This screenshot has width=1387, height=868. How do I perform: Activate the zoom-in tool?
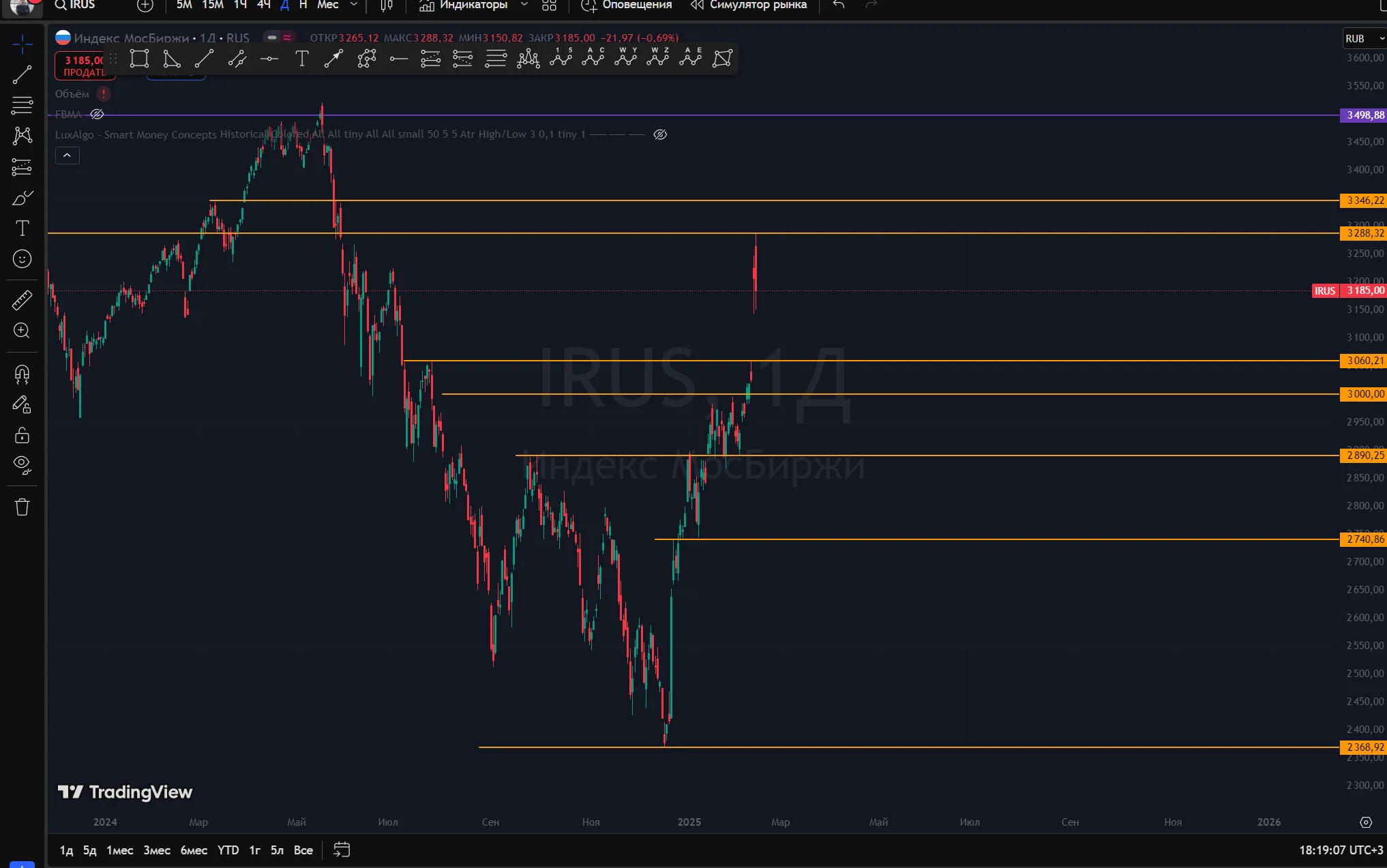[22, 331]
